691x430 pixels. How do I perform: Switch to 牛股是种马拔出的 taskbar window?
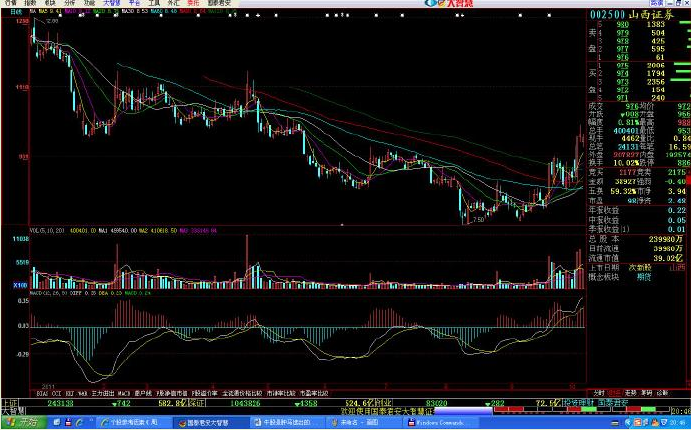287,423
